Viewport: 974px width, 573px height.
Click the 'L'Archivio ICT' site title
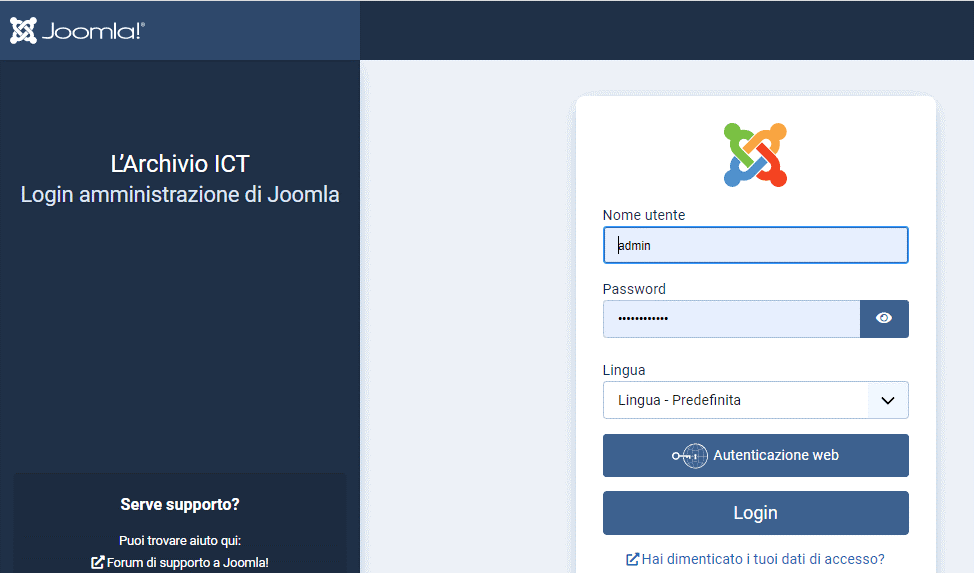[180, 163]
